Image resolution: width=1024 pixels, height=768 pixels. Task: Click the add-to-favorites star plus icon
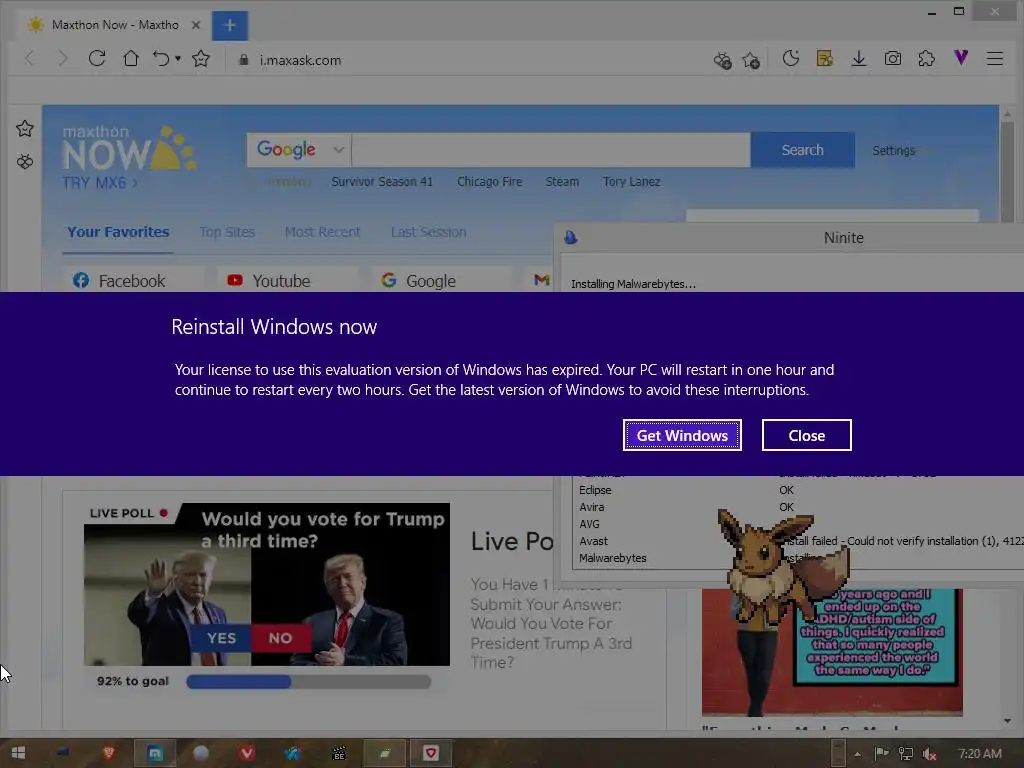click(751, 60)
